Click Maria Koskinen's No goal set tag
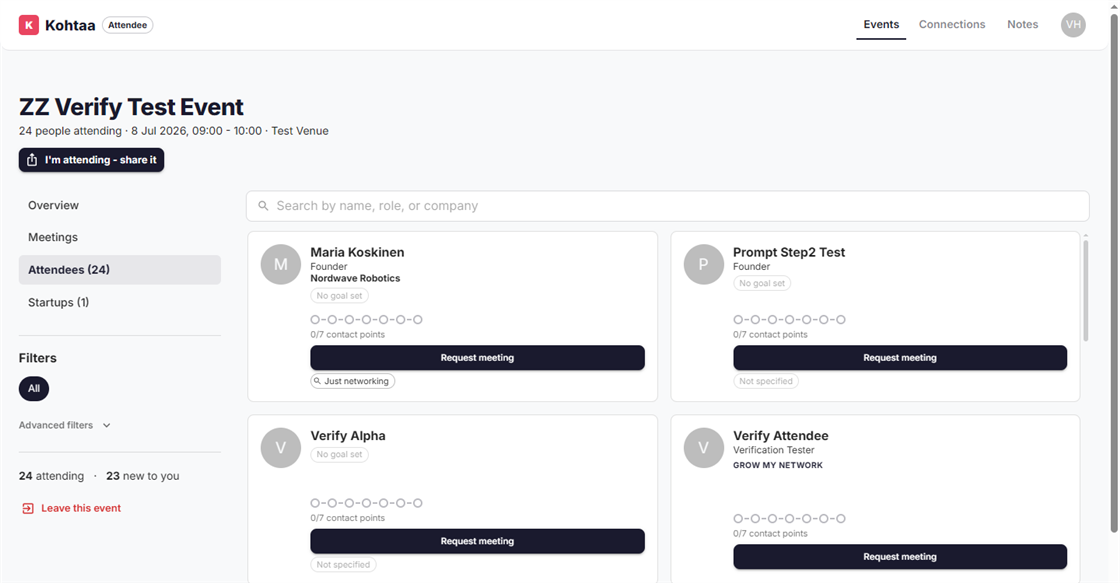The width and height of the screenshot is (1120, 583). pos(339,296)
